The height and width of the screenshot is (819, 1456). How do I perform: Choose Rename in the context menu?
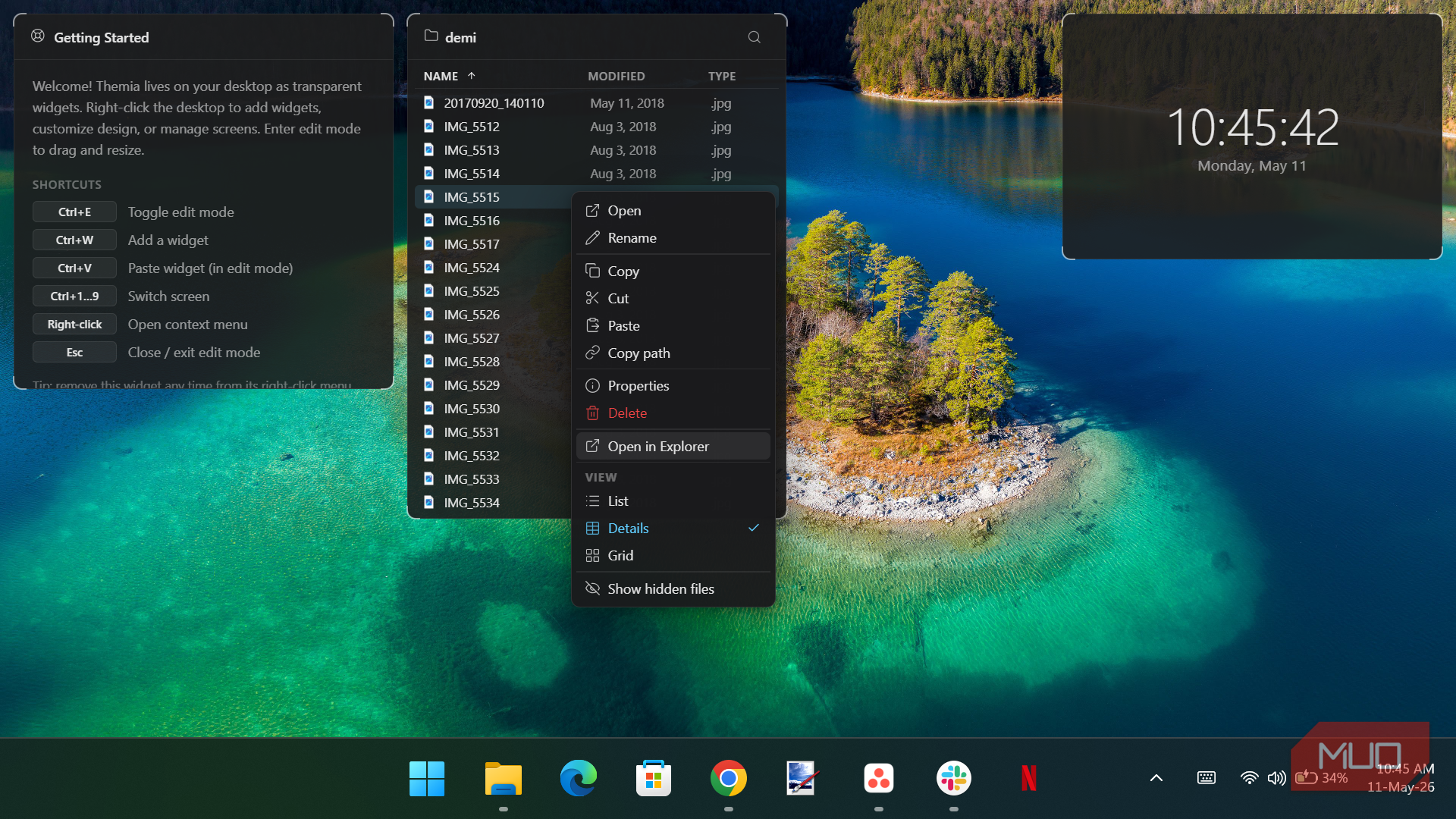click(x=673, y=238)
